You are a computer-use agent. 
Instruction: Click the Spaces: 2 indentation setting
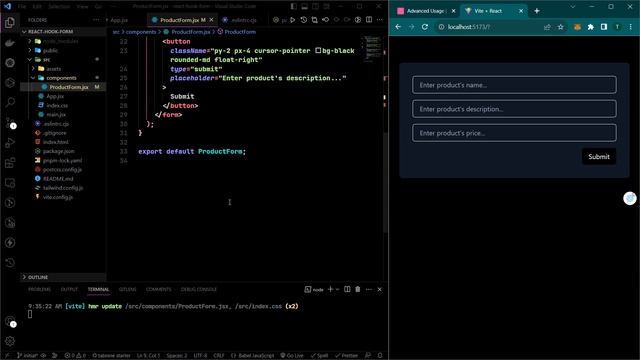pos(177,356)
